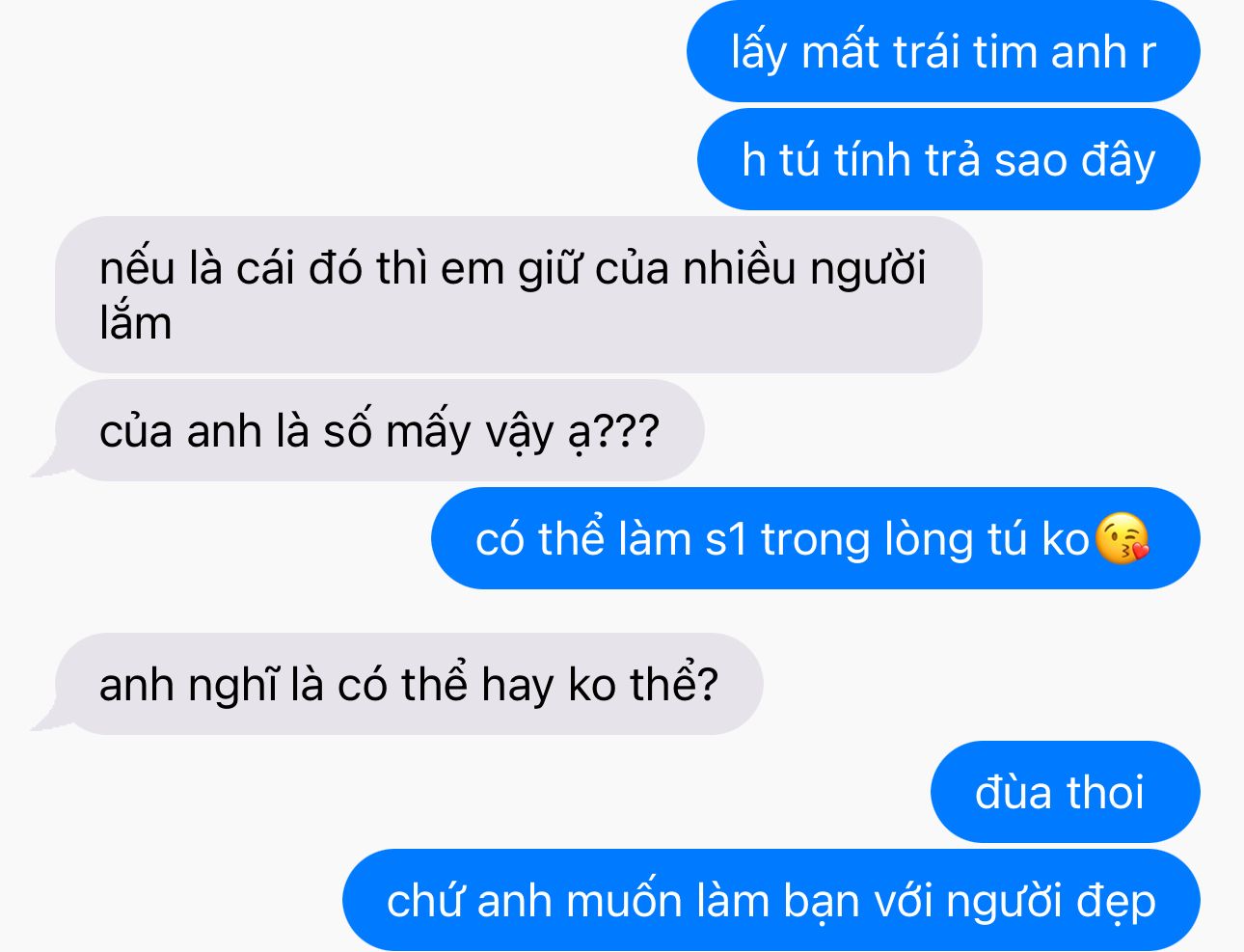
Task: Click the word 'nếu' starting the gray message
Action: coord(138,267)
